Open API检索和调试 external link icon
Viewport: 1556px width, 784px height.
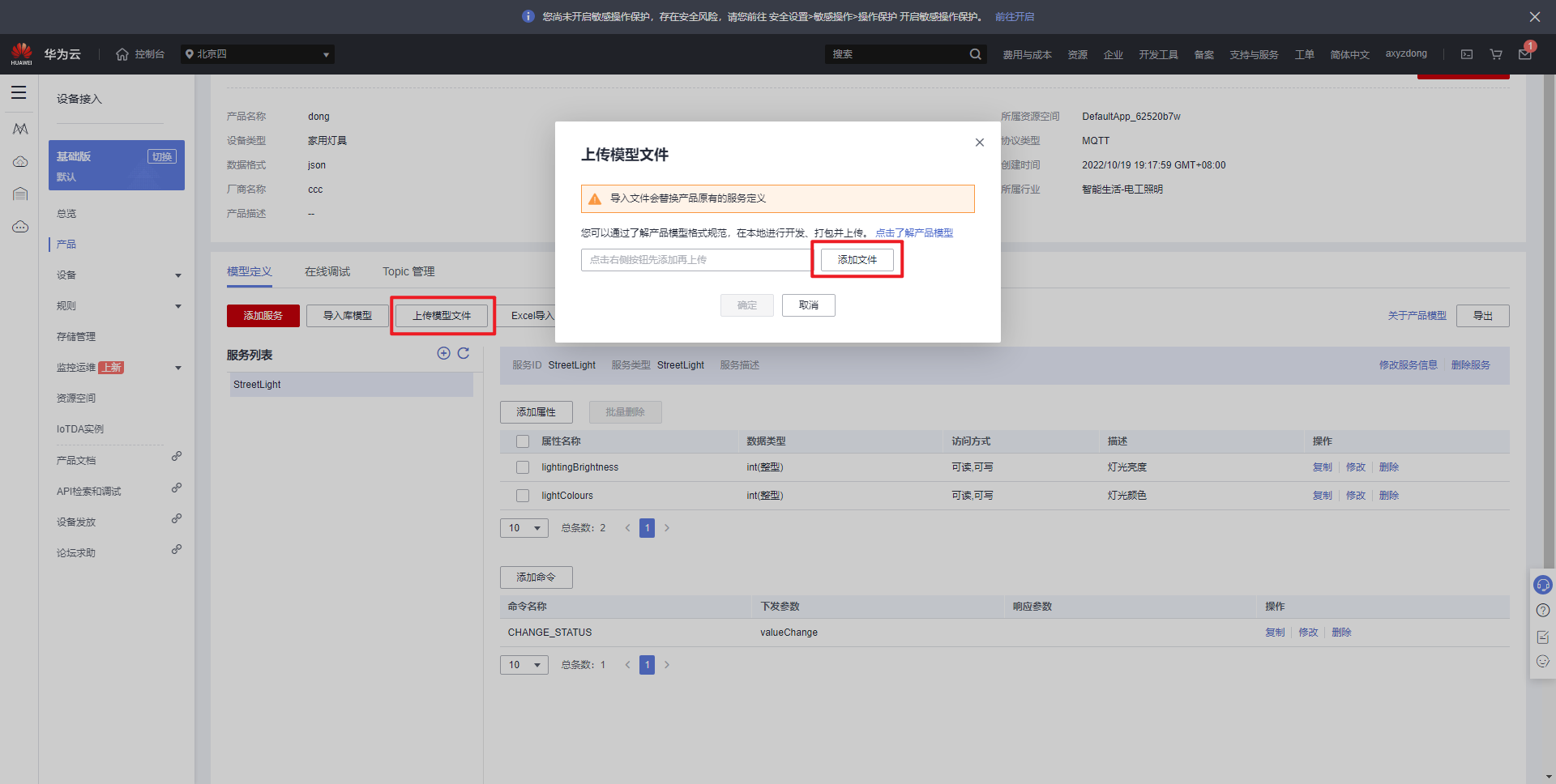177,488
